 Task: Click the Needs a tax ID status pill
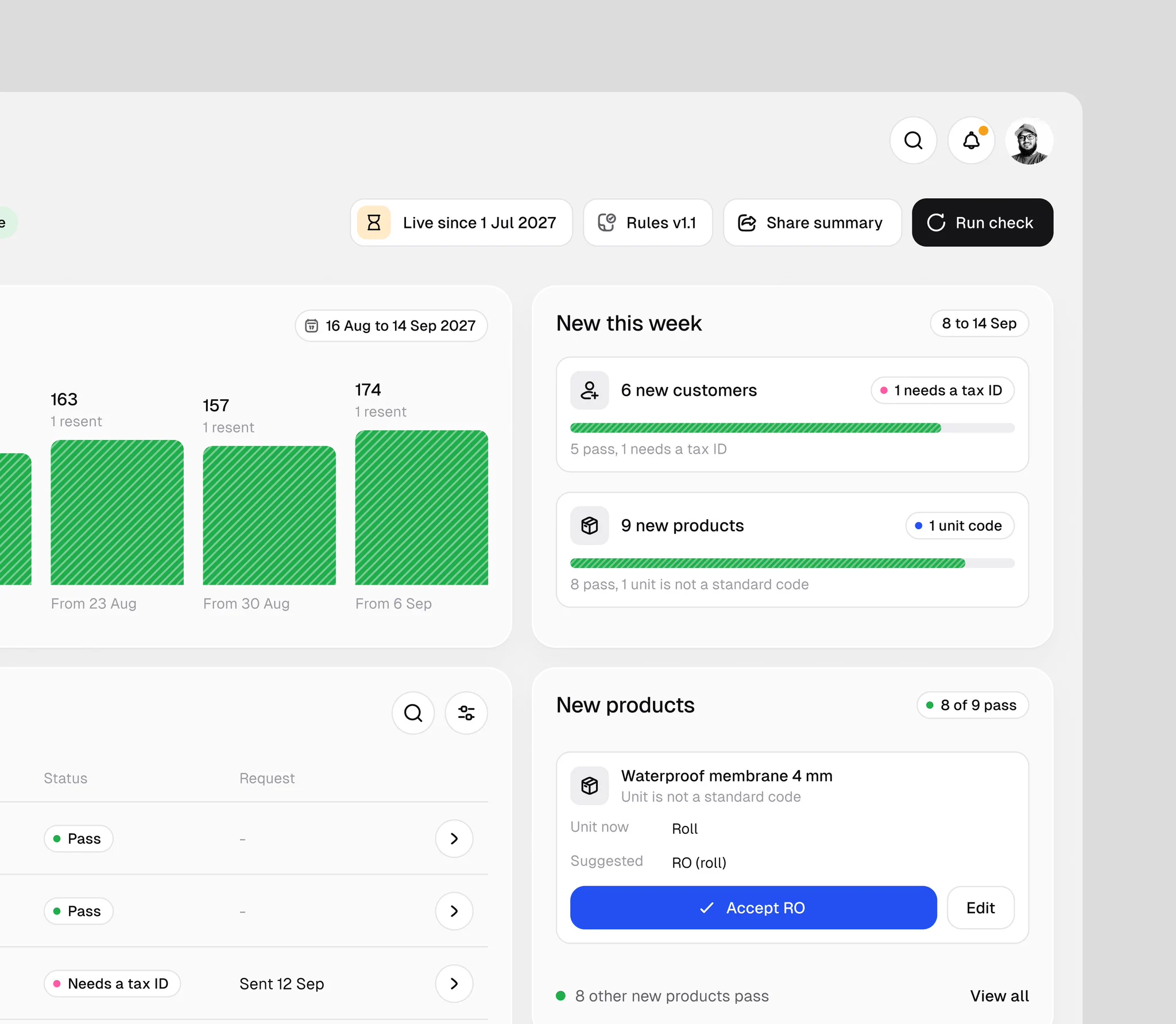click(x=112, y=984)
